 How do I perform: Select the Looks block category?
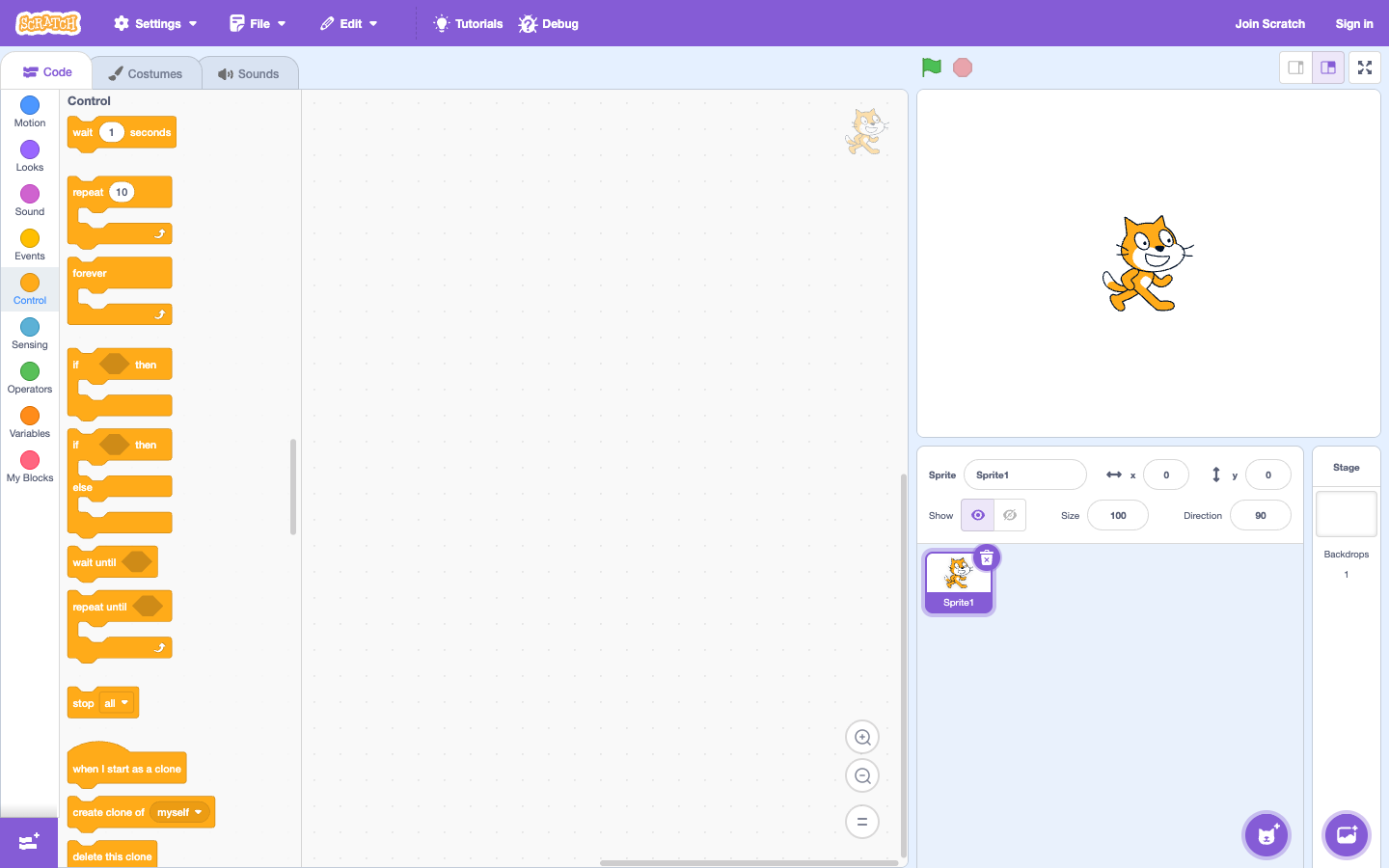[x=30, y=156]
